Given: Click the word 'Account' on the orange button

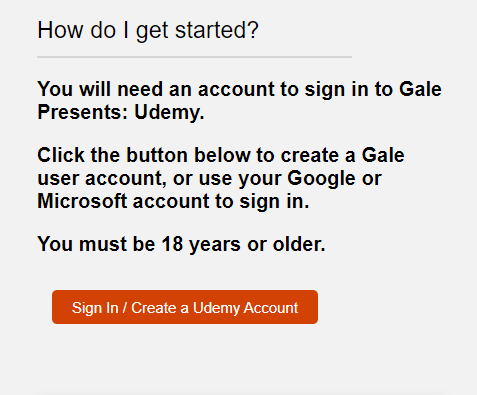Looking at the screenshot, I should [x=271, y=308].
